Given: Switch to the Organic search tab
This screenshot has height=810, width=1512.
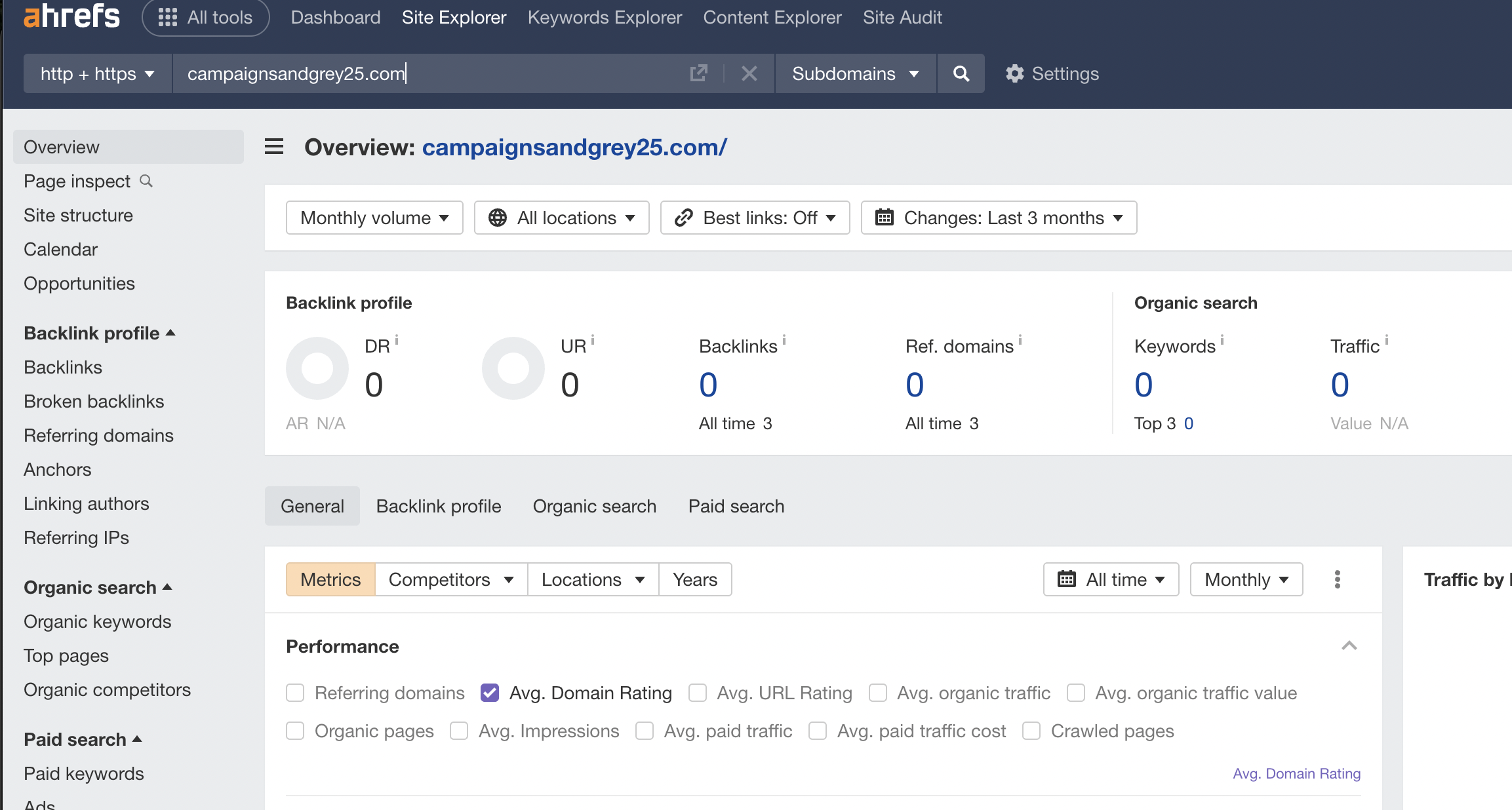Looking at the screenshot, I should pos(594,506).
